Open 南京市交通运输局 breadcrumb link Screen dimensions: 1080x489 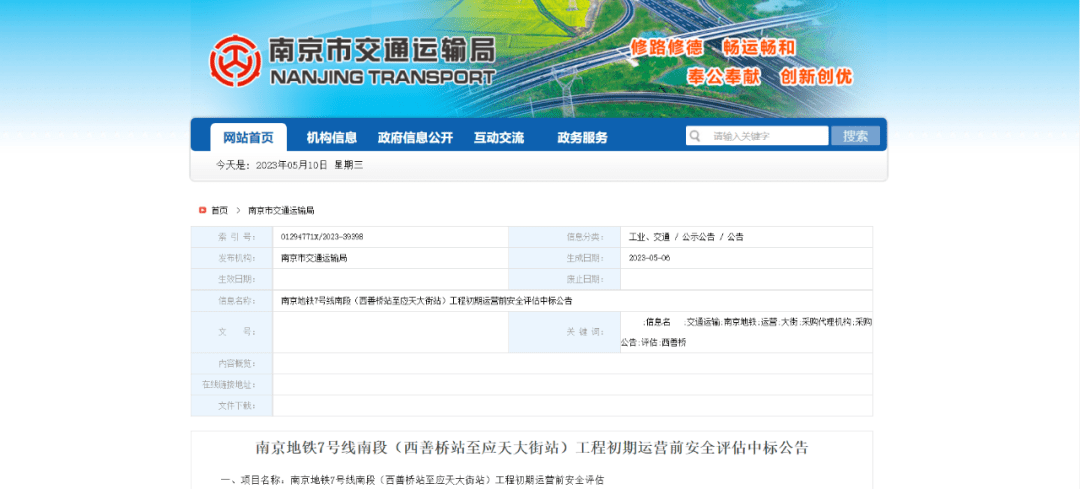(x=281, y=210)
